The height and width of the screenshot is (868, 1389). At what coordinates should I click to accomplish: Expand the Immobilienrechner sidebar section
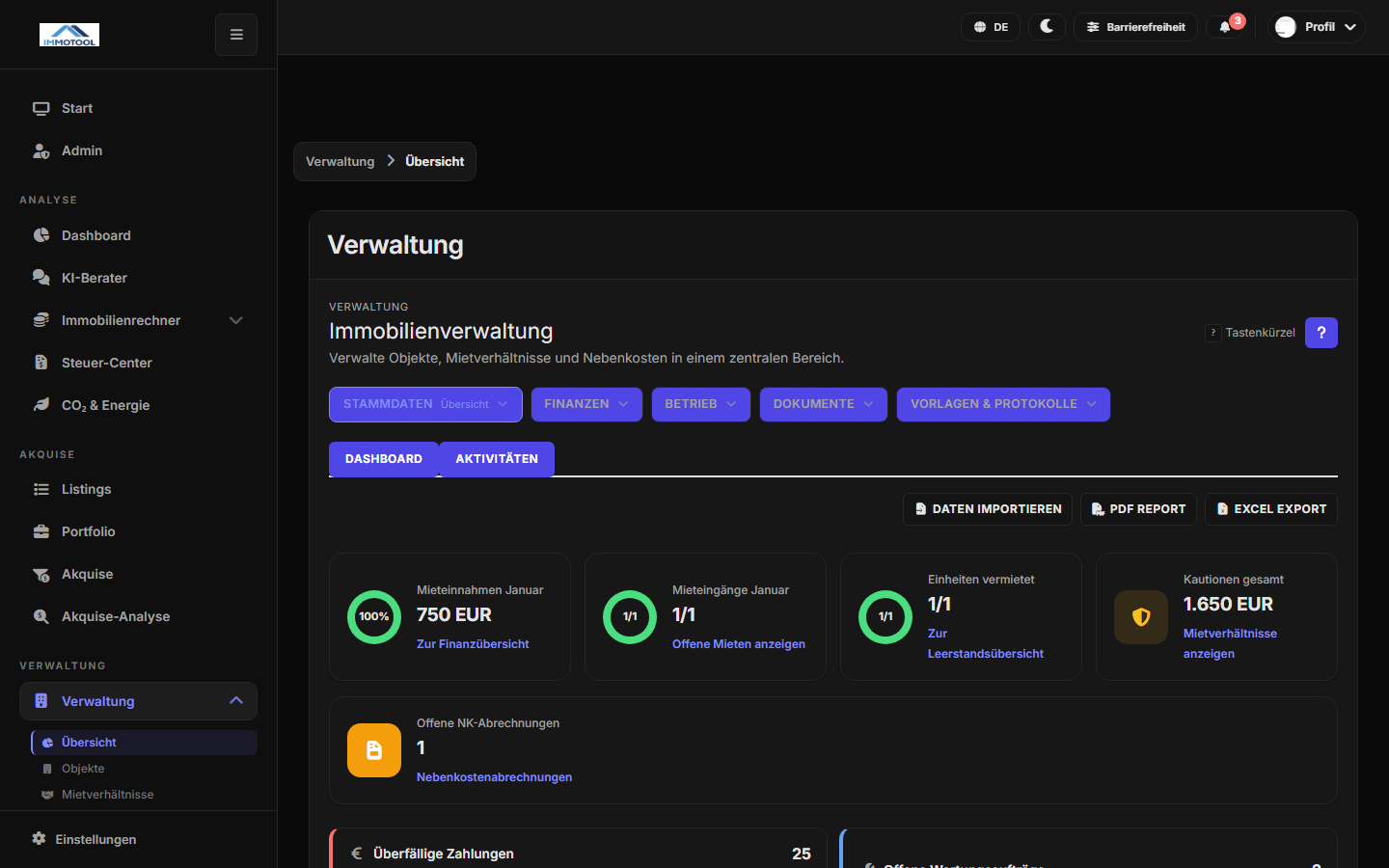point(235,320)
